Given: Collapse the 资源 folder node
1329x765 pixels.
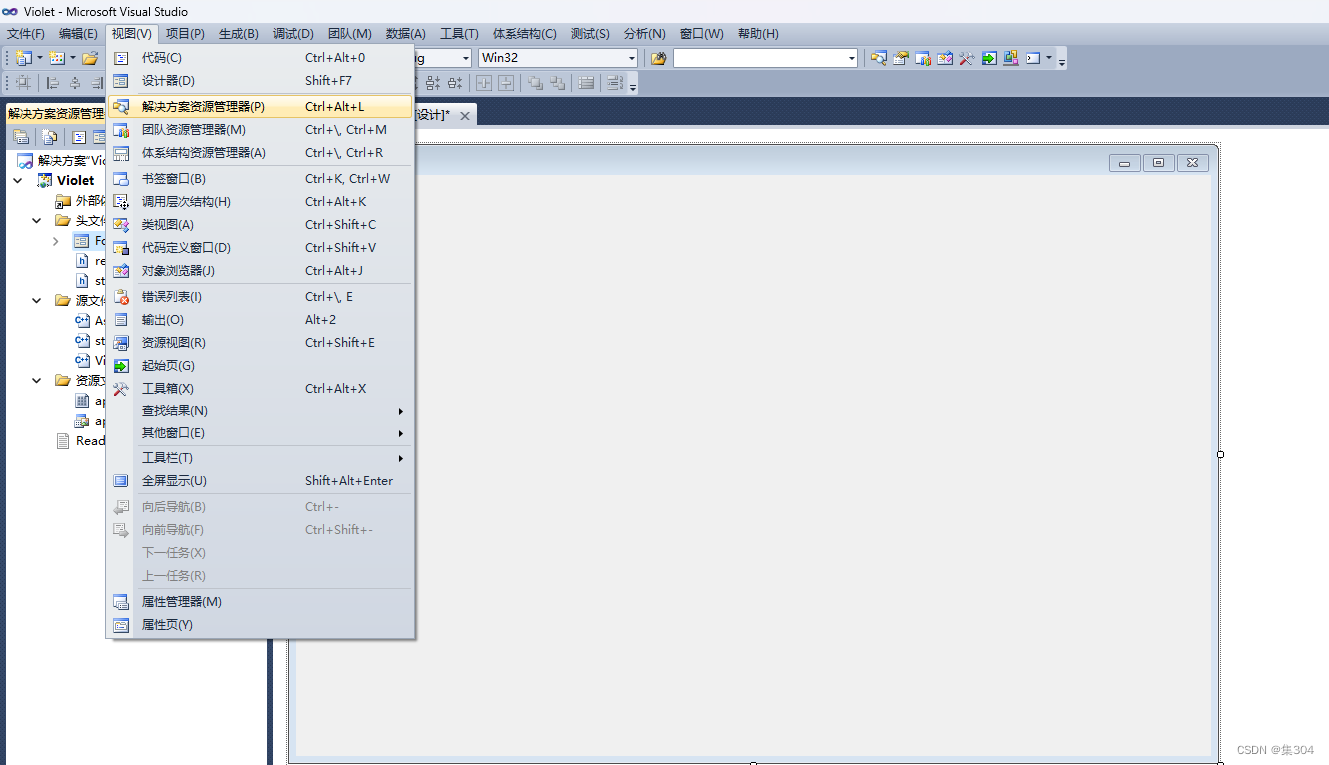Looking at the screenshot, I should [x=37, y=380].
